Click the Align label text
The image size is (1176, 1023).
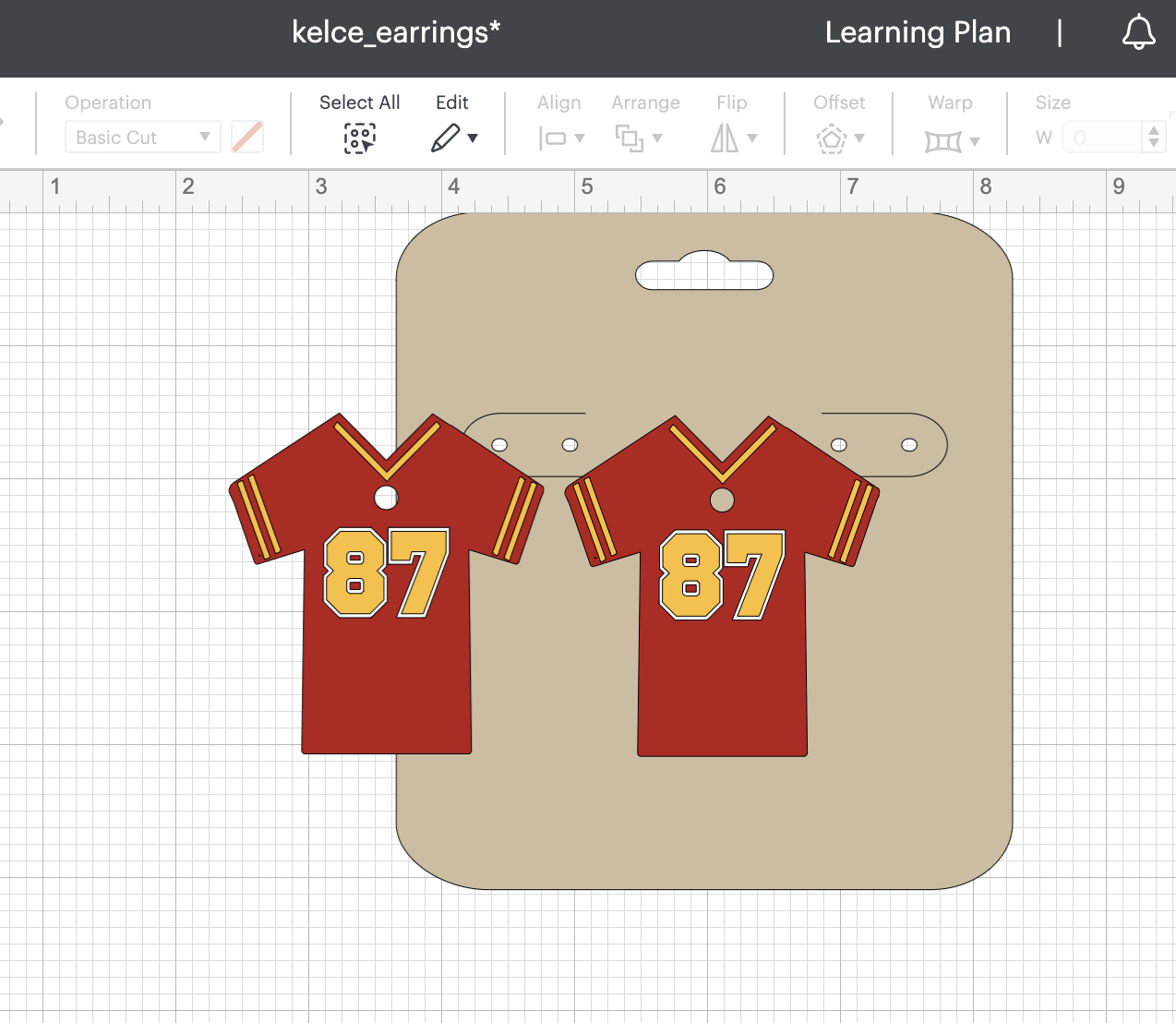[x=559, y=102]
